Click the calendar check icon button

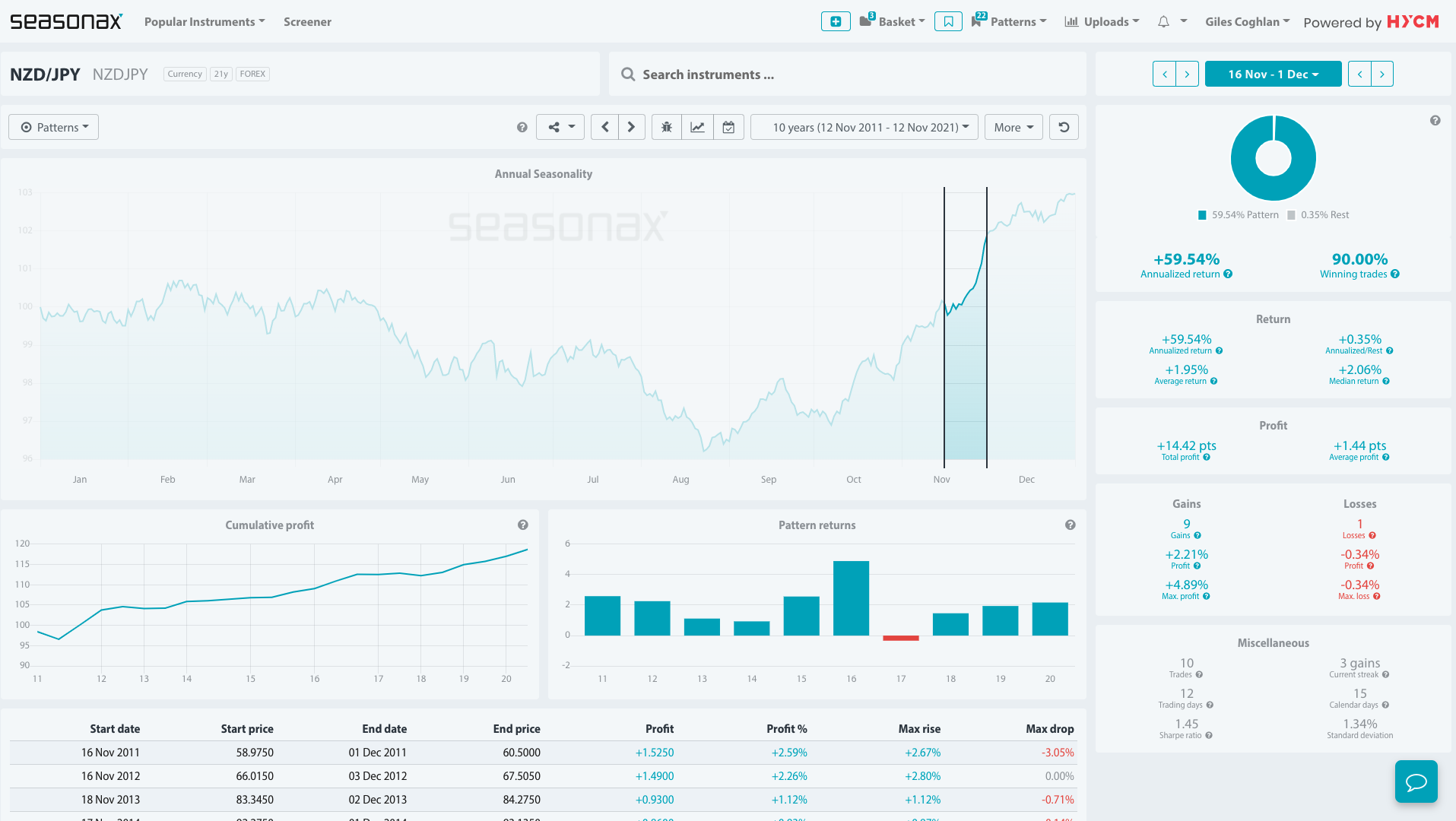(x=728, y=127)
